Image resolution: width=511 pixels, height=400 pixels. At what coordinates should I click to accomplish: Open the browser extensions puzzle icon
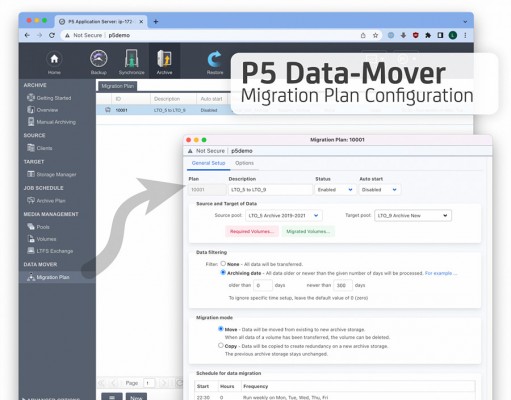click(x=428, y=35)
